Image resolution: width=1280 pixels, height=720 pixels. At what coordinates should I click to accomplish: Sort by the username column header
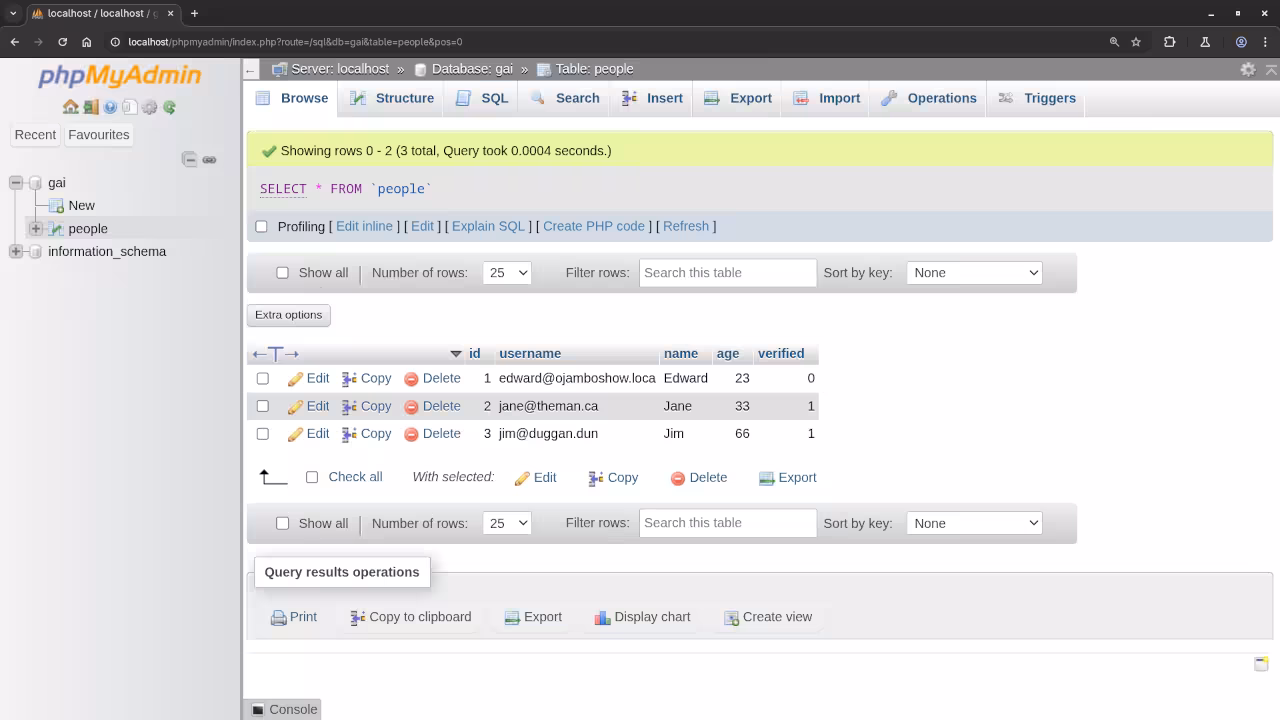(x=530, y=354)
